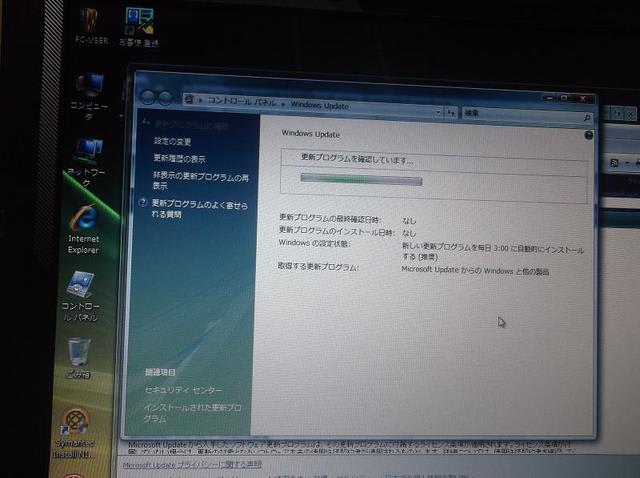Image resolution: width=640 pixels, height=478 pixels.
Task: Open the セキュリティ センター link
Action: point(183,390)
